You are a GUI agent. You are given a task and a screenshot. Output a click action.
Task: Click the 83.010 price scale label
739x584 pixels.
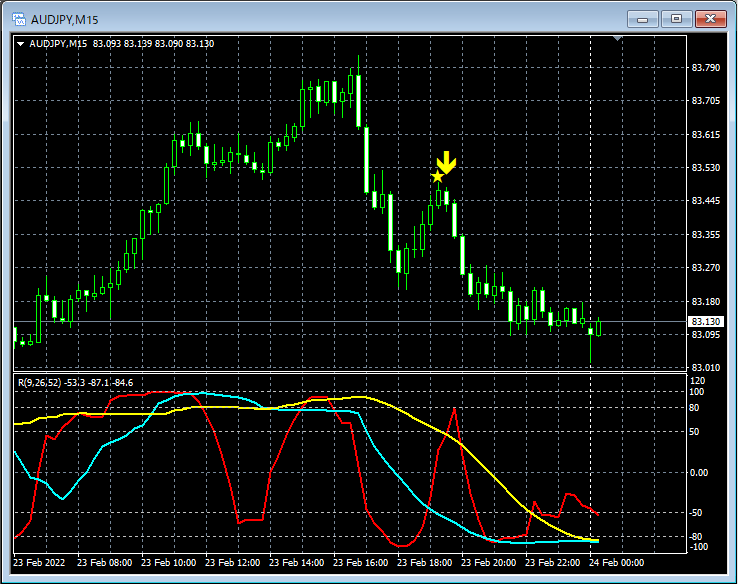tap(706, 368)
